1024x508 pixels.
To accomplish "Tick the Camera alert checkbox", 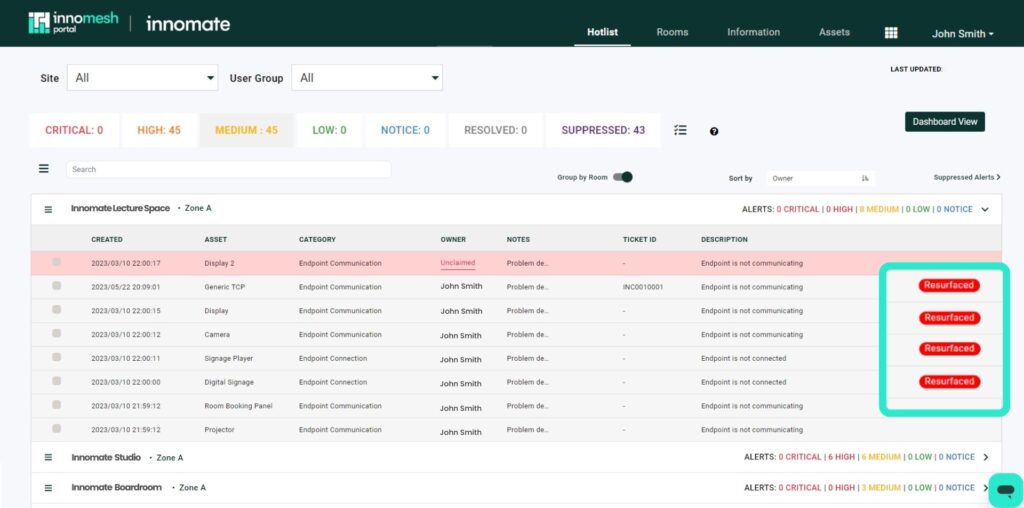I will (x=57, y=333).
